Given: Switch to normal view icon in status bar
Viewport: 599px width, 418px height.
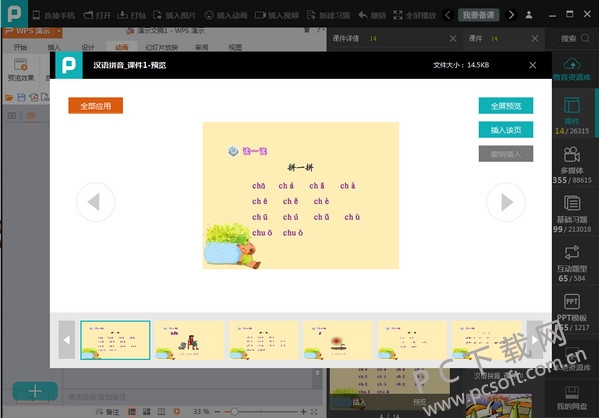Looking at the screenshot, I should [132, 412].
